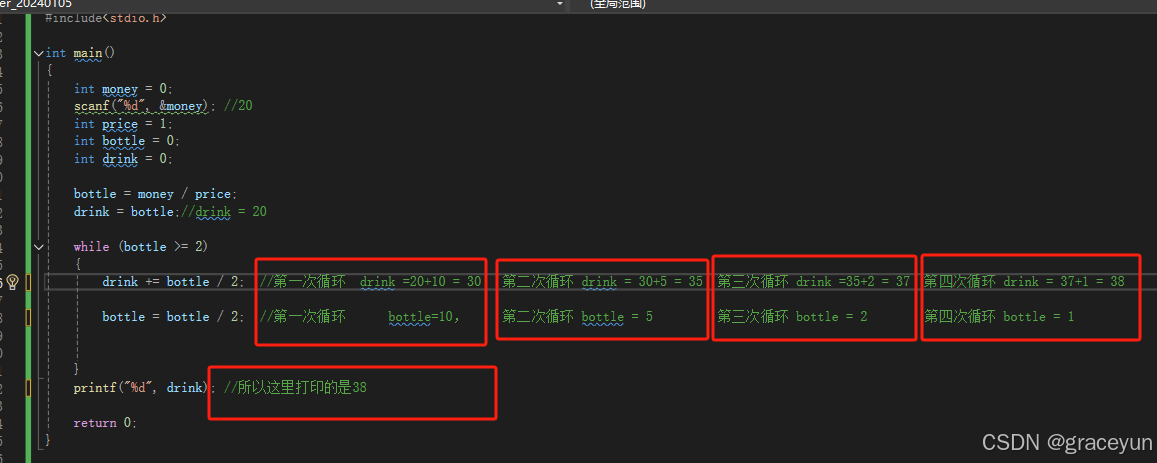Click the '//20' comment after scanf
Screen dimensions: 1157x463
click(x=238, y=106)
